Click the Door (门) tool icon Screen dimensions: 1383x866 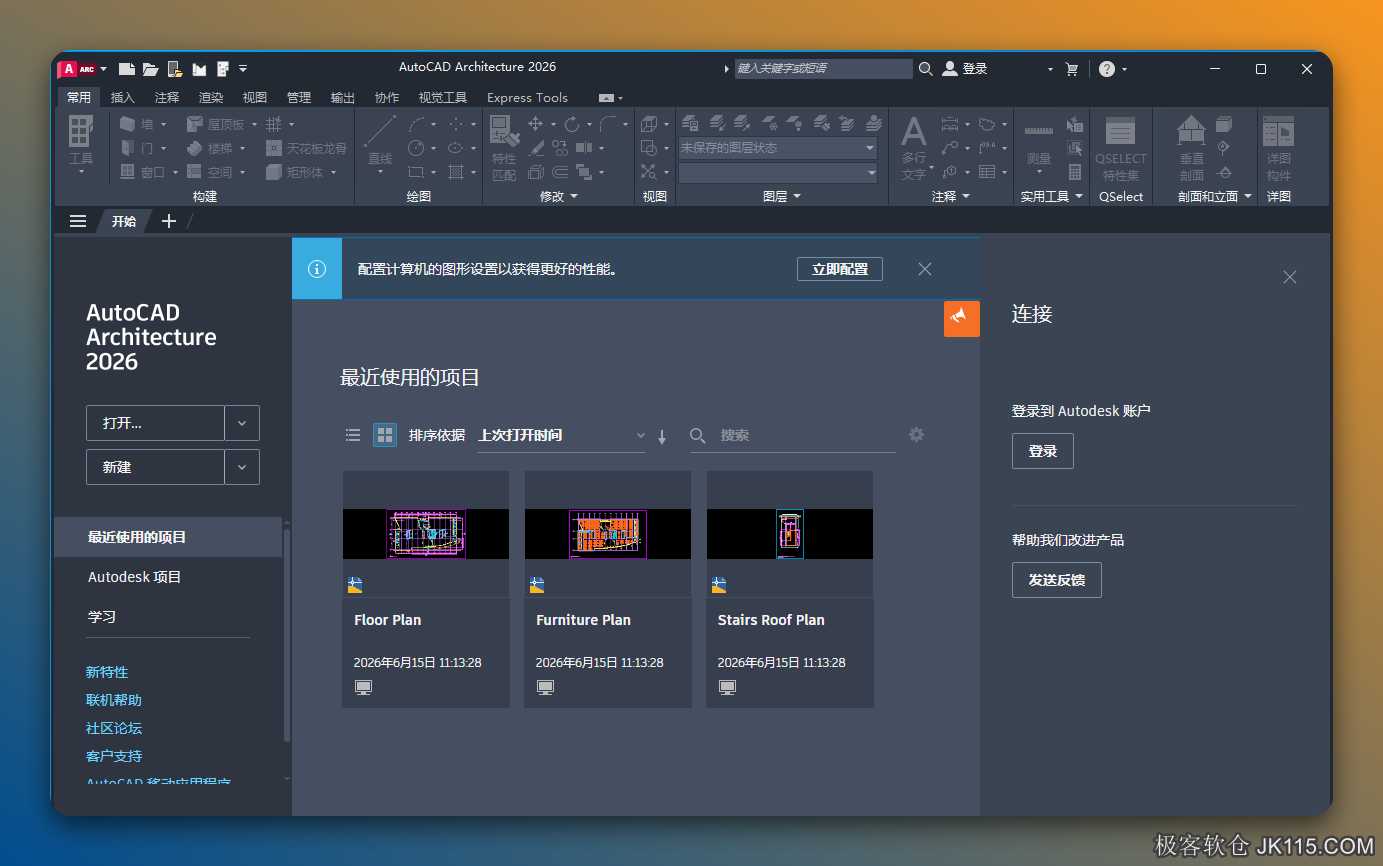(x=128, y=148)
